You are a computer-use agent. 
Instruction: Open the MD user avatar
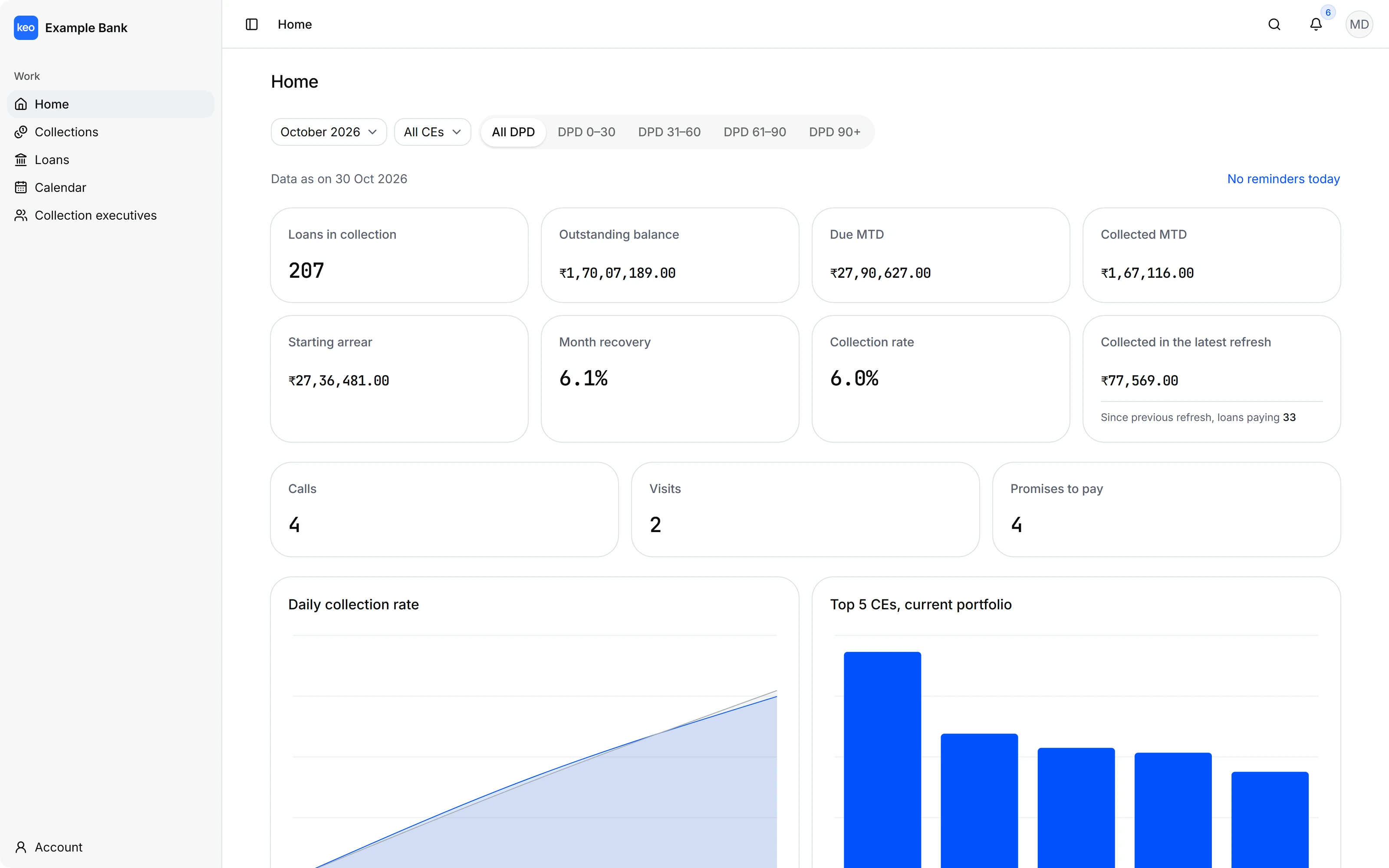(1359, 24)
